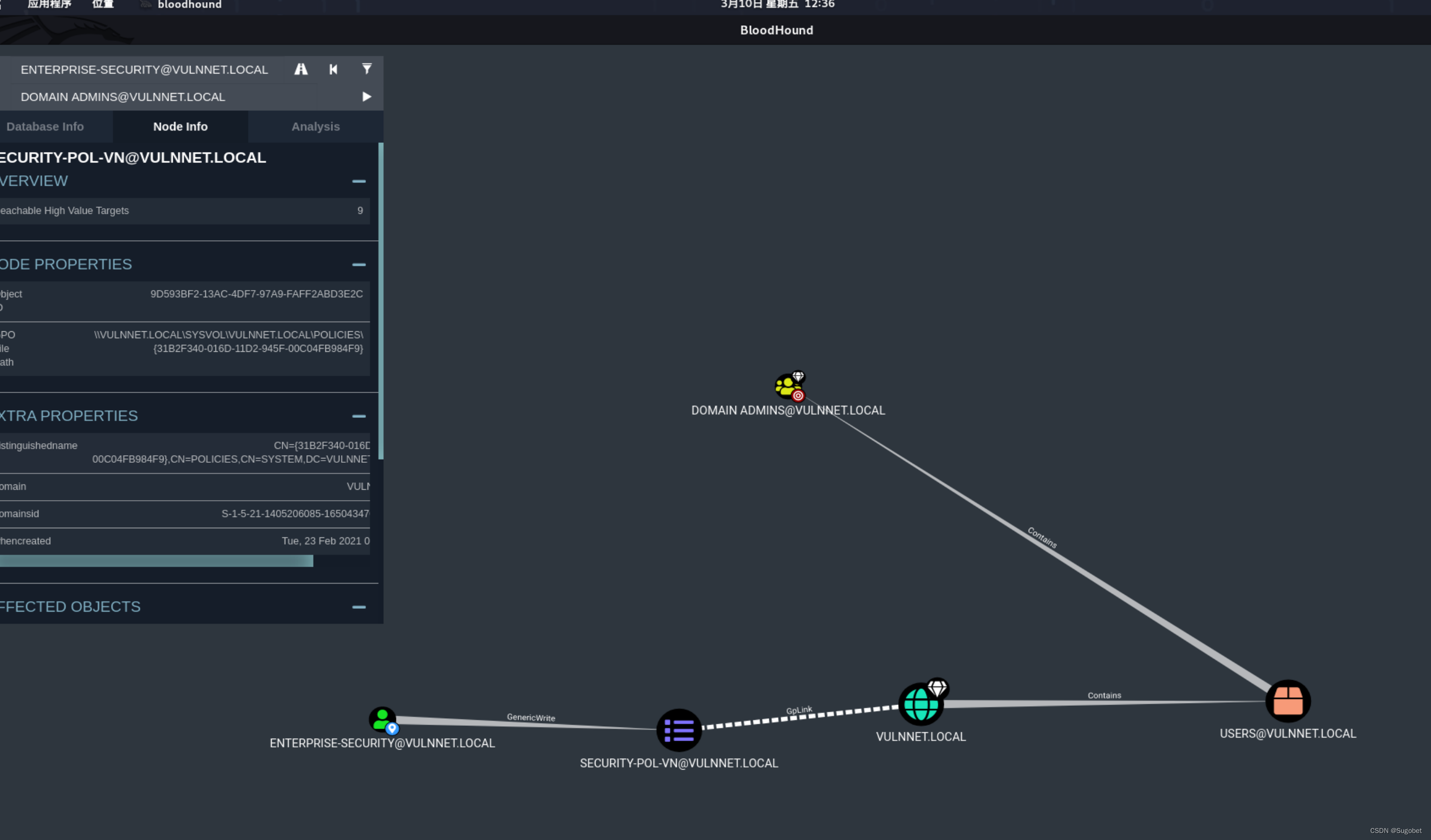Select the DOMAIN ADMINS group node
The width and height of the screenshot is (1431, 840).
789,386
